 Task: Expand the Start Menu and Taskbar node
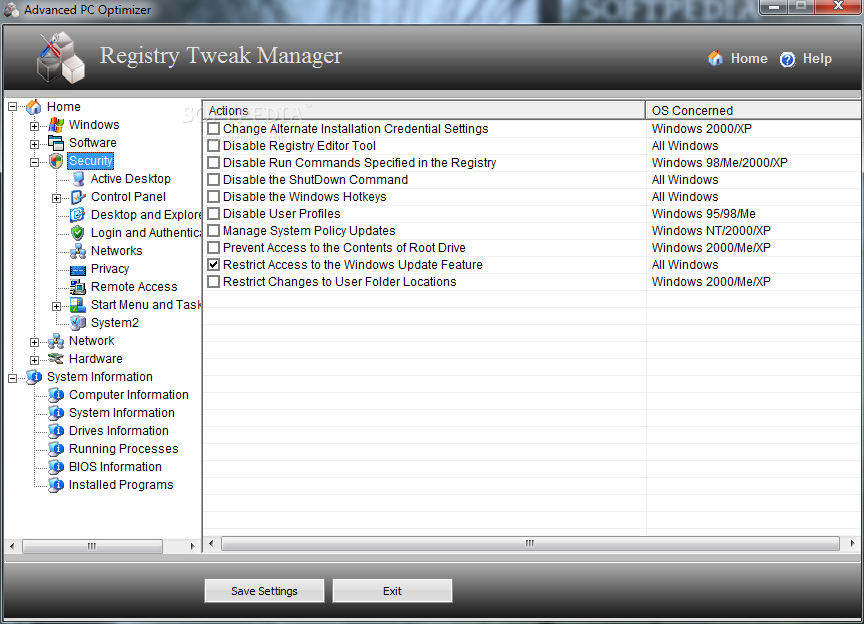tap(56, 306)
